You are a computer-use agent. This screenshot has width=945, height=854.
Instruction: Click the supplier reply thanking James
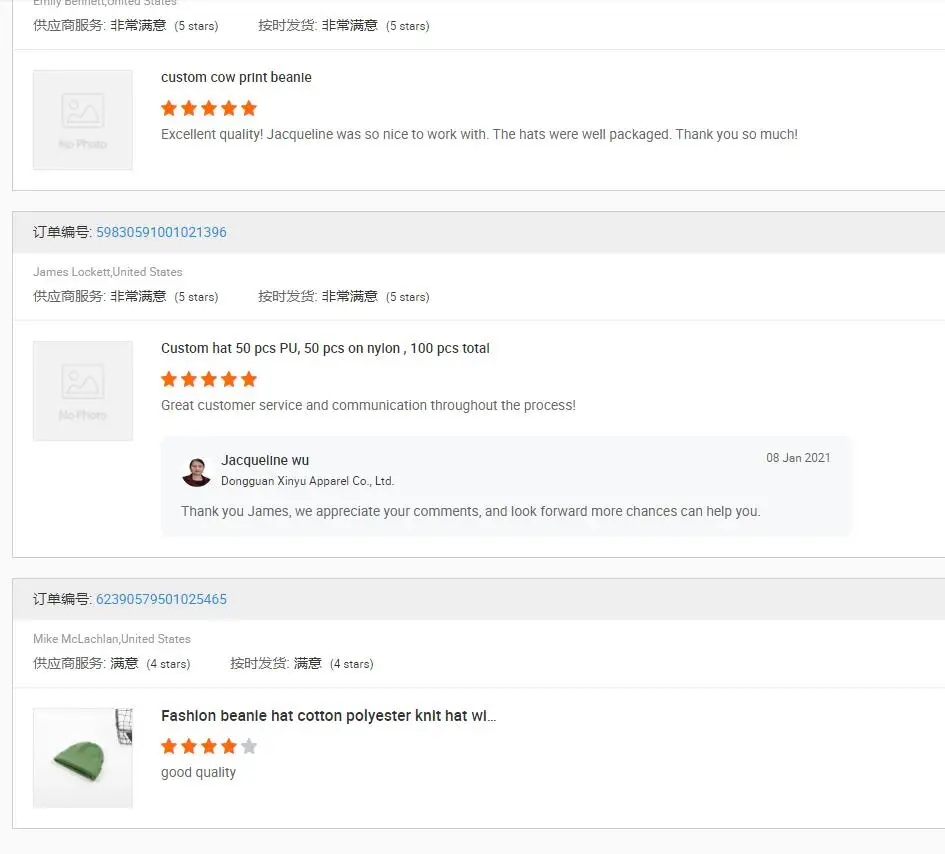(470, 511)
